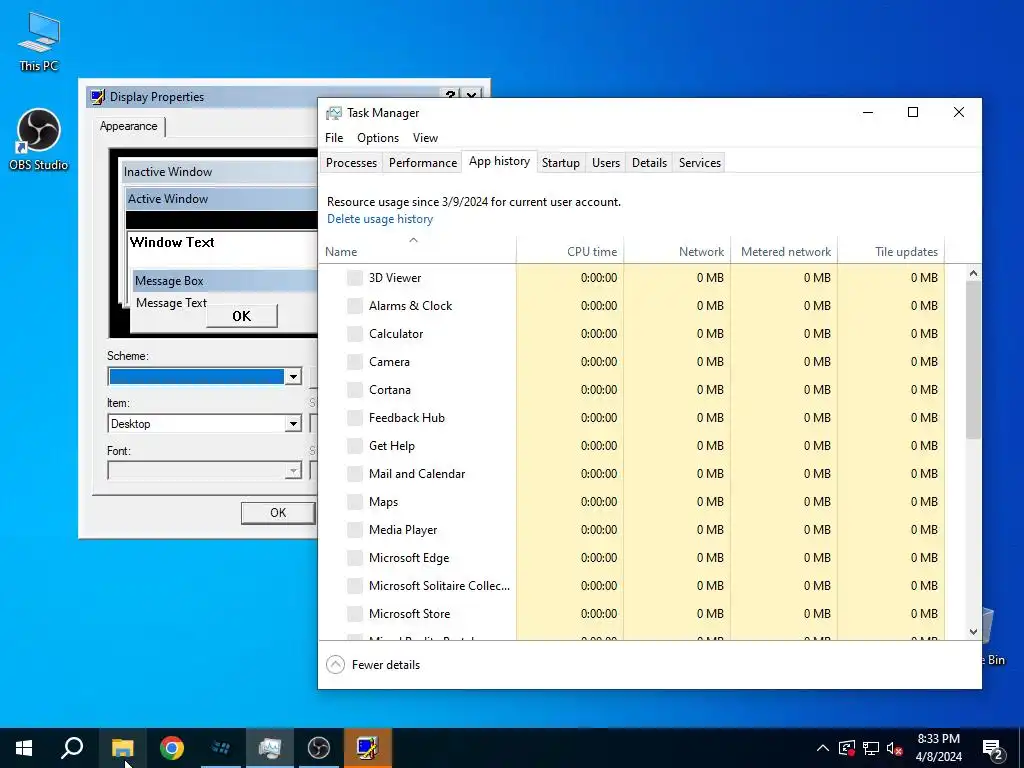The width and height of the screenshot is (1024, 768).
Task: Show hidden system tray icons chevron
Action: coord(823,748)
